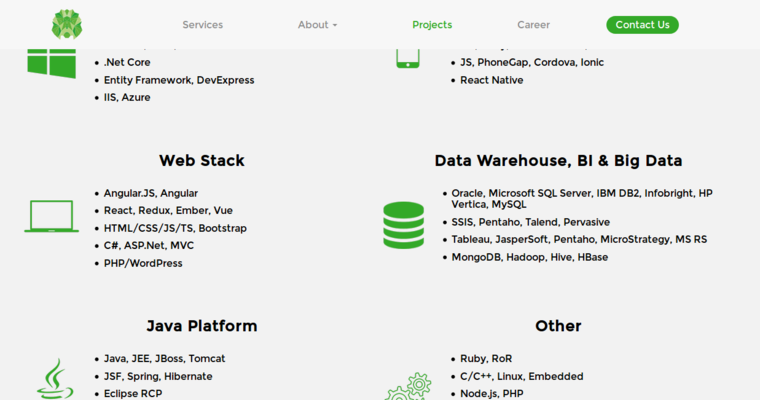Open the Career page link
The width and height of the screenshot is (760, 400).
click(533, 25)
